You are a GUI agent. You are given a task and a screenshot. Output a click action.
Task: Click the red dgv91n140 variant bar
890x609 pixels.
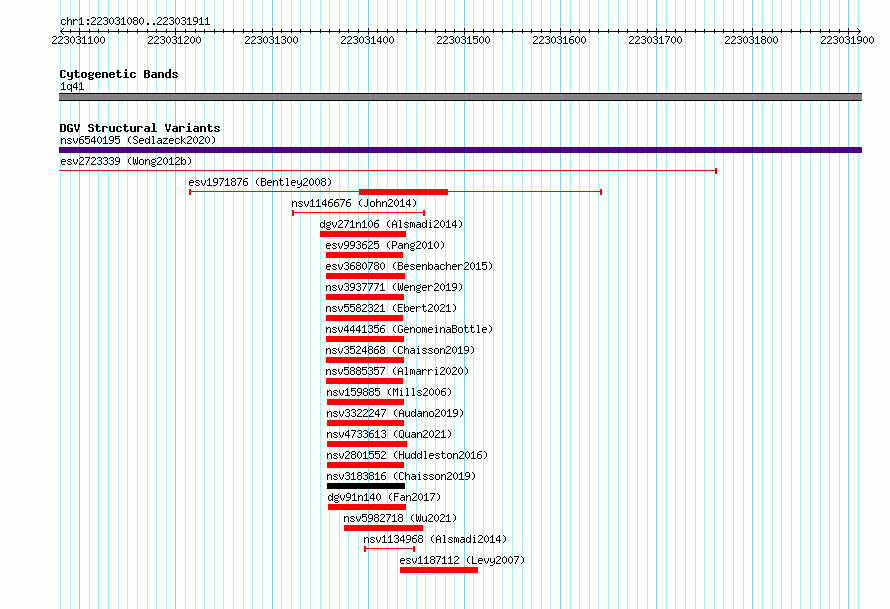click(367, 507)
